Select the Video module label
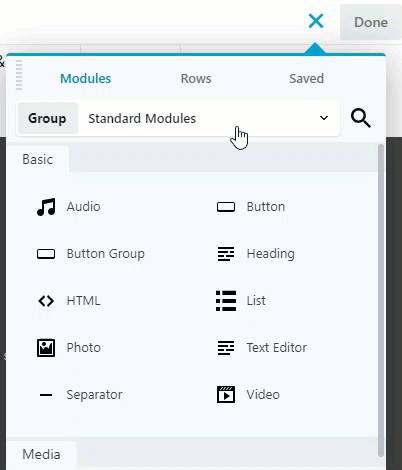402x470 pixels. tap(263, 395)
